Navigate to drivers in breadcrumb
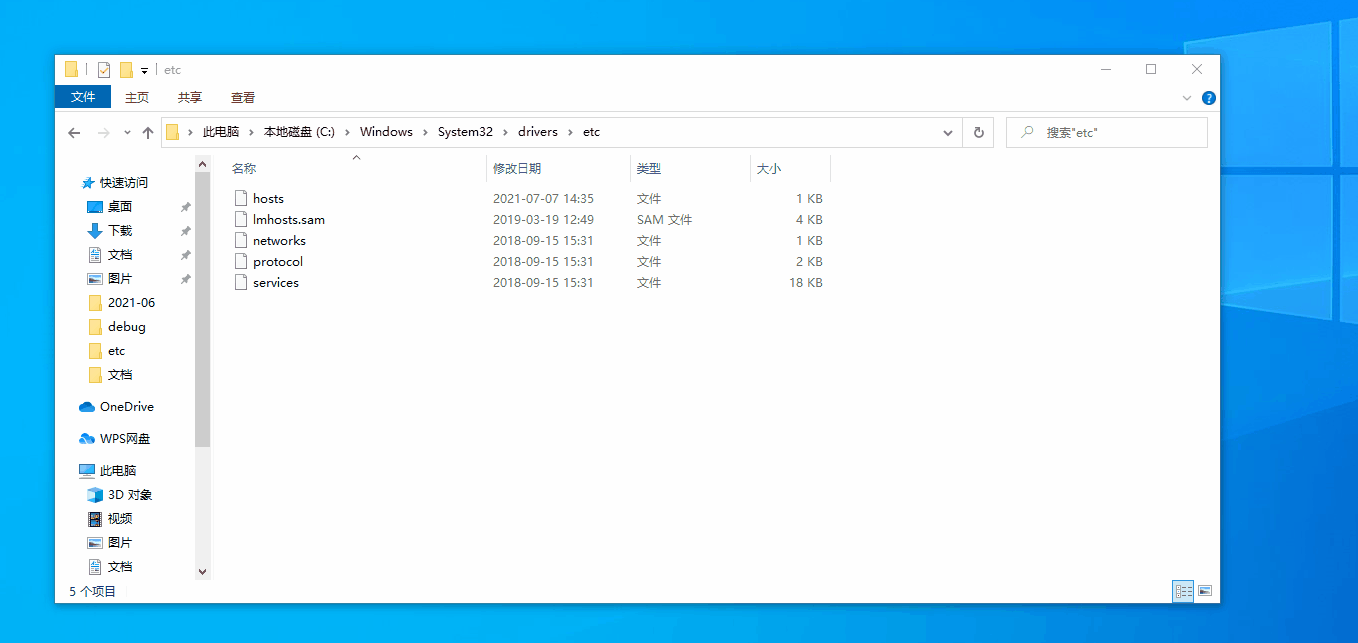This screenshot has width=1358, height=643. [x=538, y=132]
